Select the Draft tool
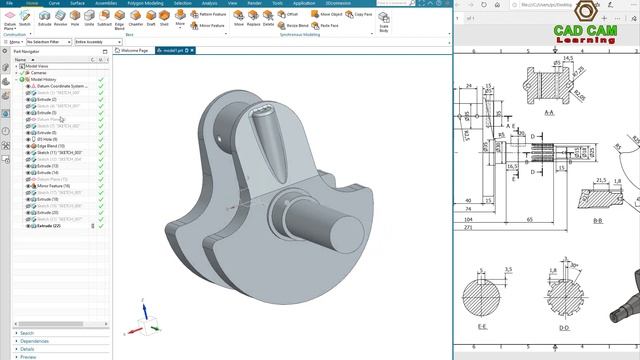Viewport: 640px width, 360px height. click(151, 18)
